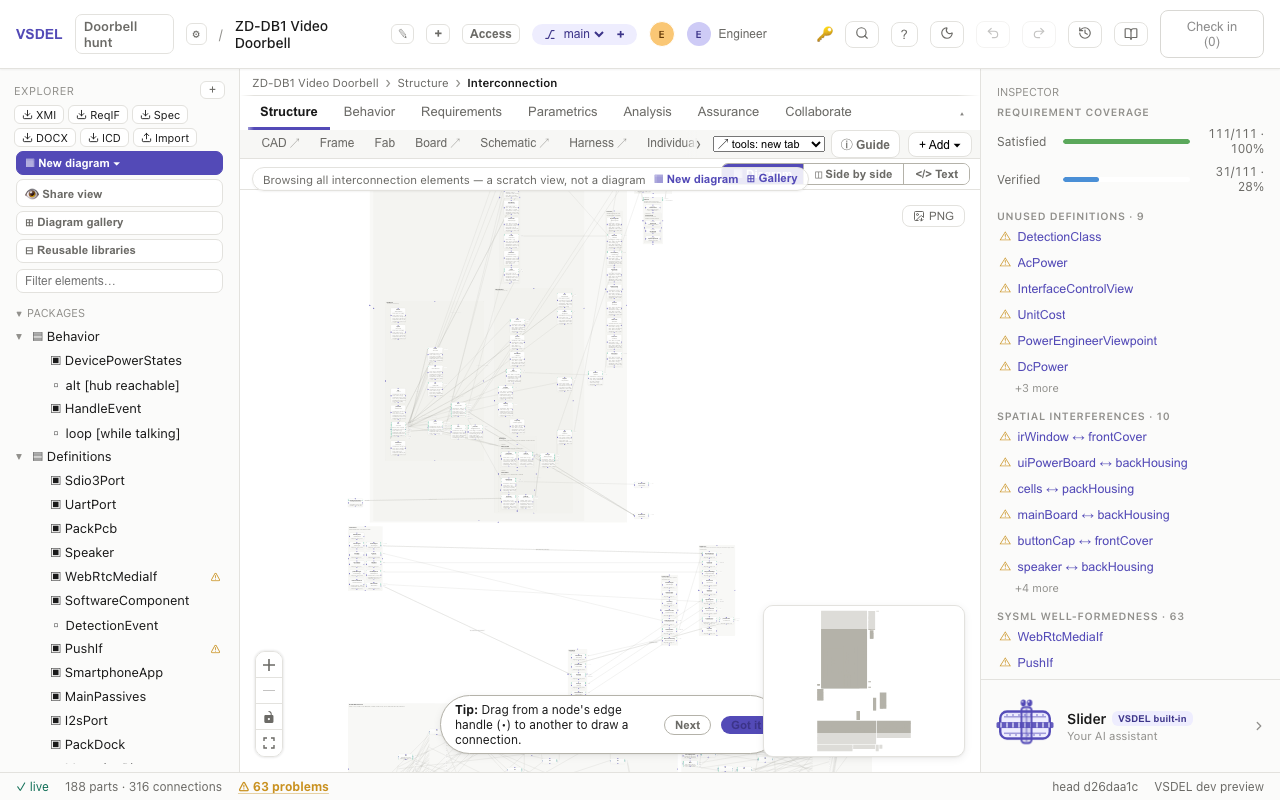1280x800 pixels.
Task: Zoom out with canvas minus button
Action: [269, 691]
